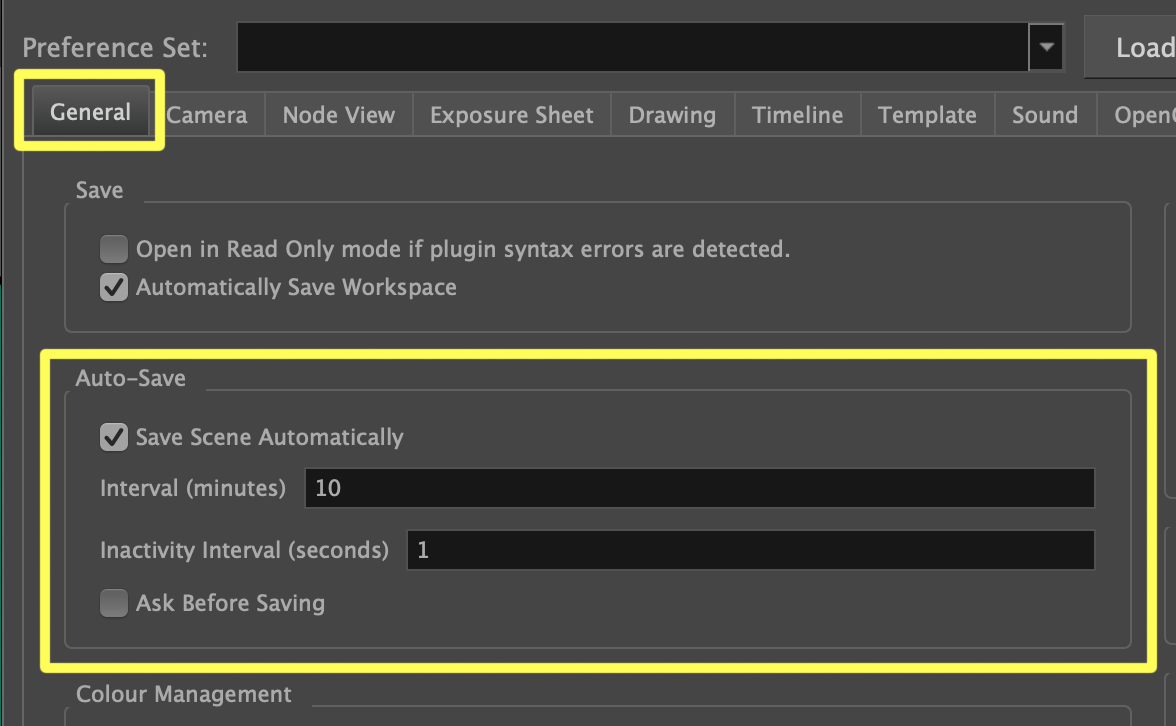Expand the preference set selector arrow
Viewport: 1176px width, 726px height.
[x=1046, y=46]
